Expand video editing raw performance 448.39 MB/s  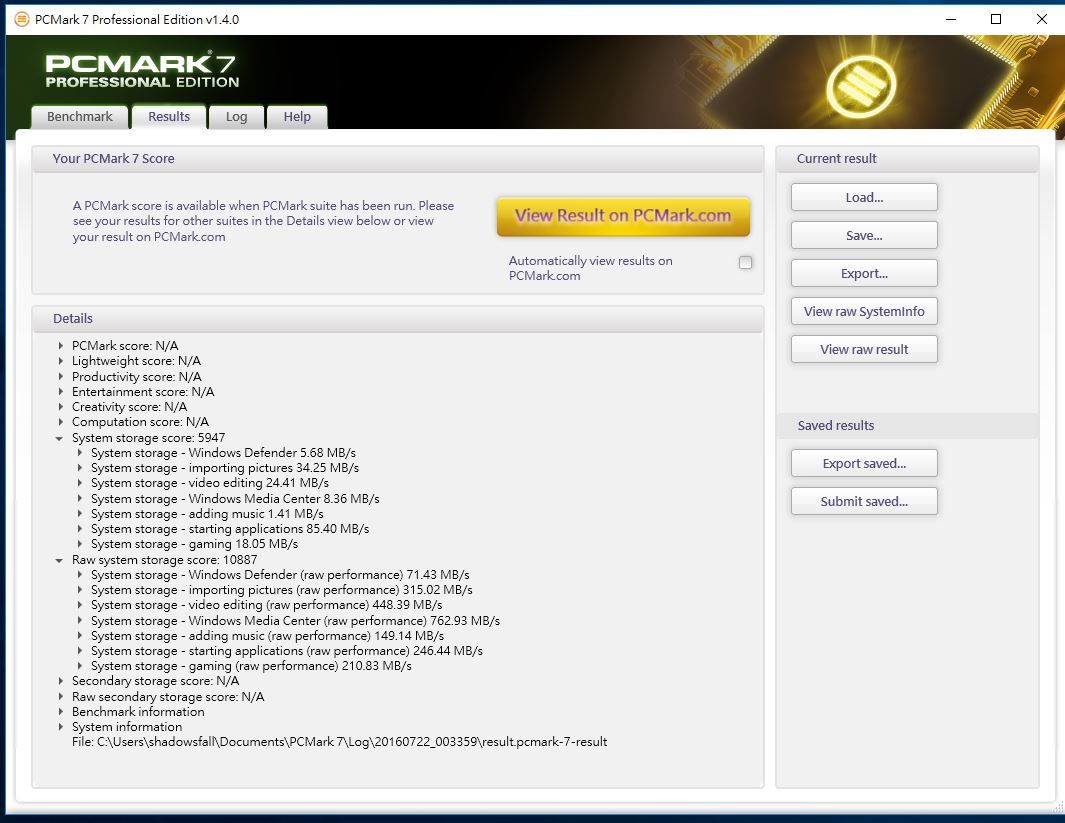[79, 605]
